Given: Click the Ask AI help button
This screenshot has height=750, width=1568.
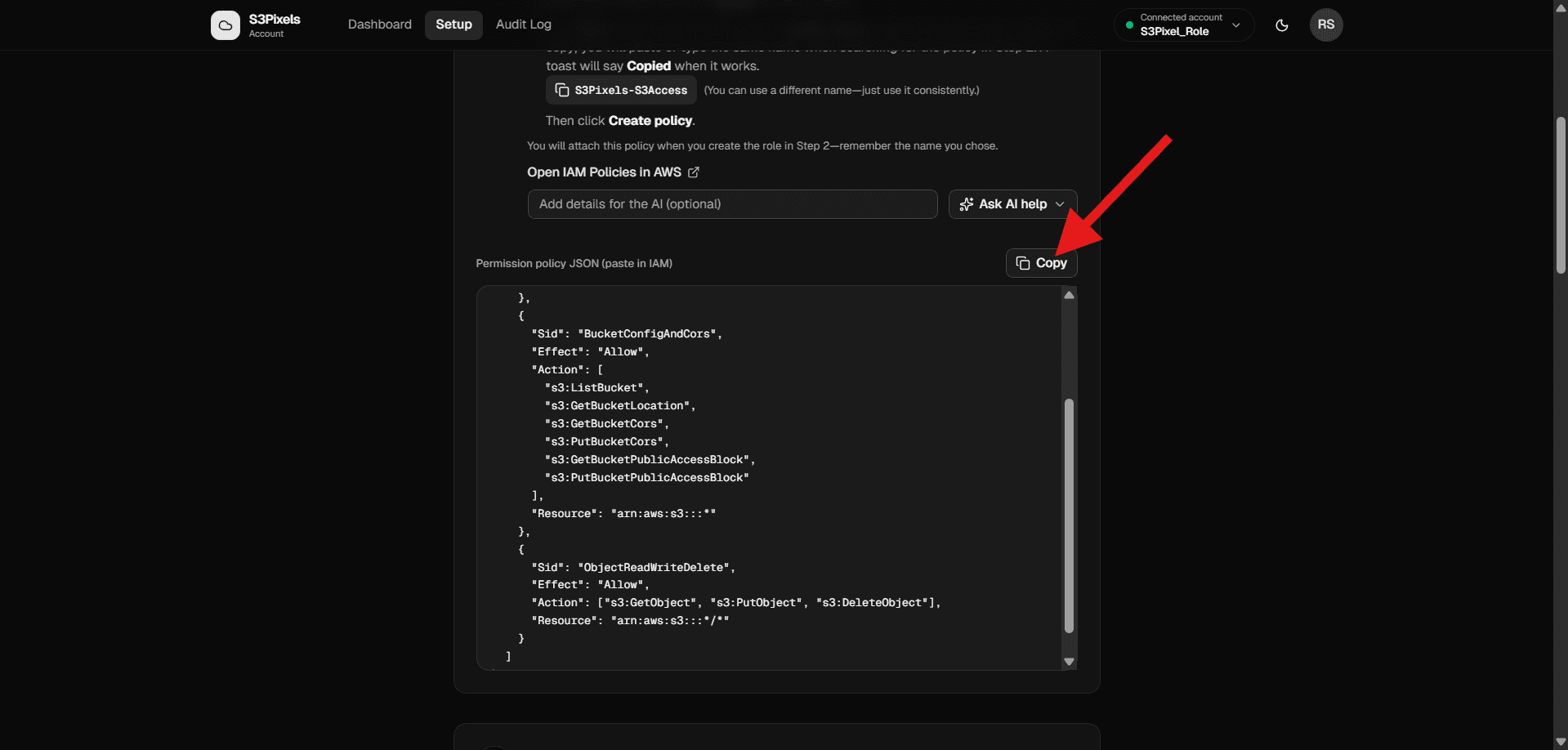Looking at the screenshot, I should pyautogui.click(x=1012, y=204).
